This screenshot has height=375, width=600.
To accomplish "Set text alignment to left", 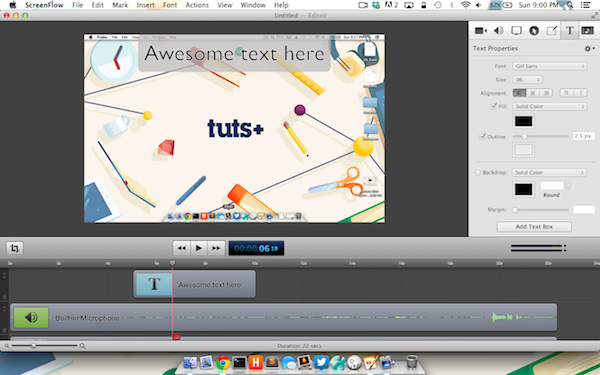I will click(x=519, y=93).
